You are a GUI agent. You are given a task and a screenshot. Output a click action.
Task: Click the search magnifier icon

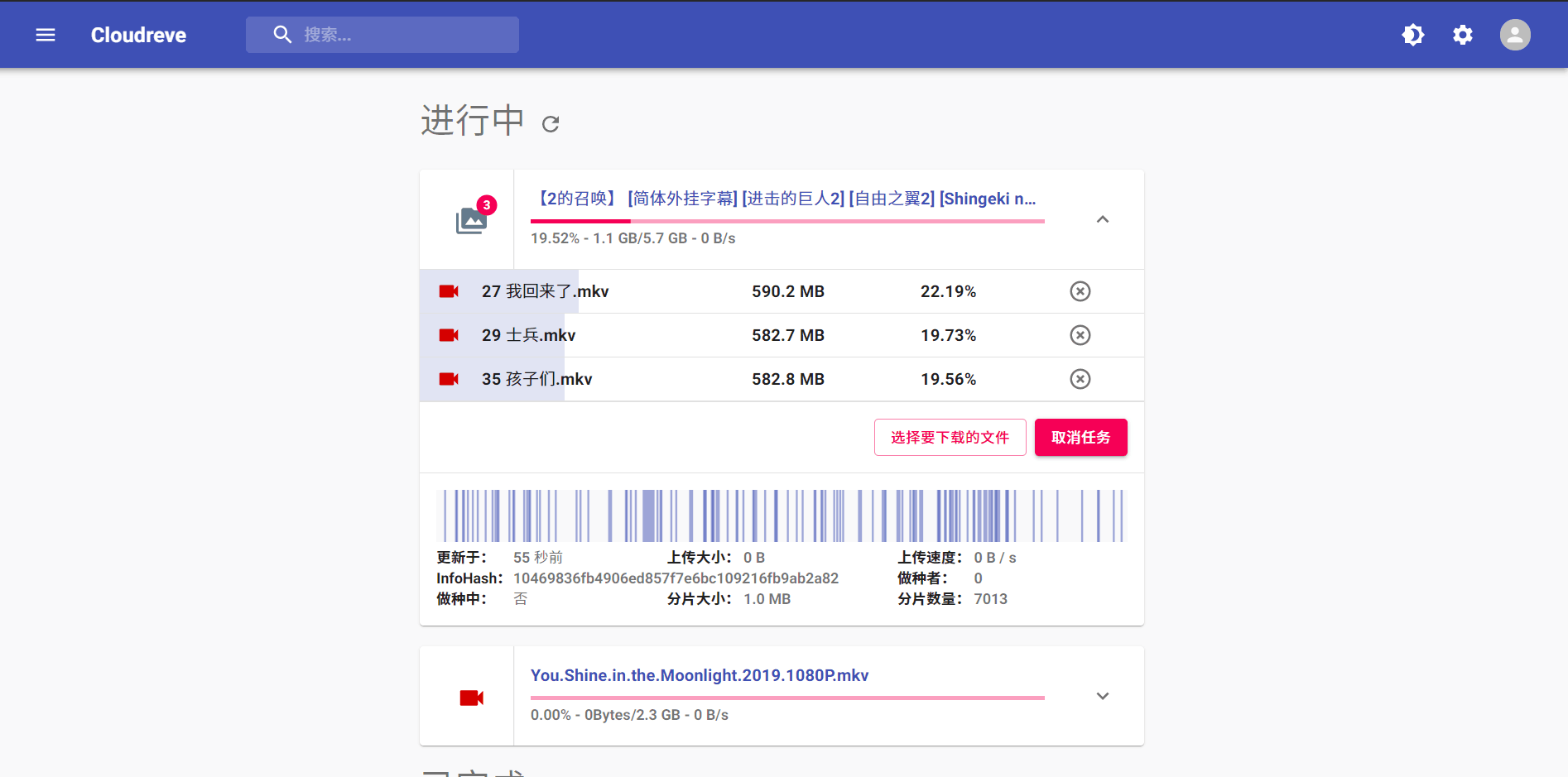[x=282, y=34]
